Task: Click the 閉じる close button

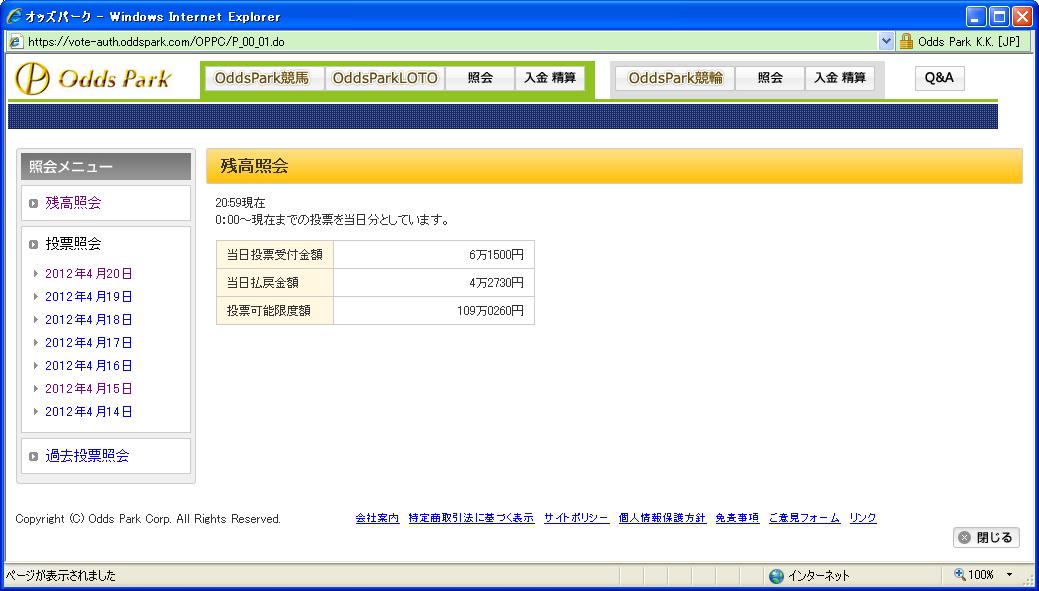Action: coord(986,537)
